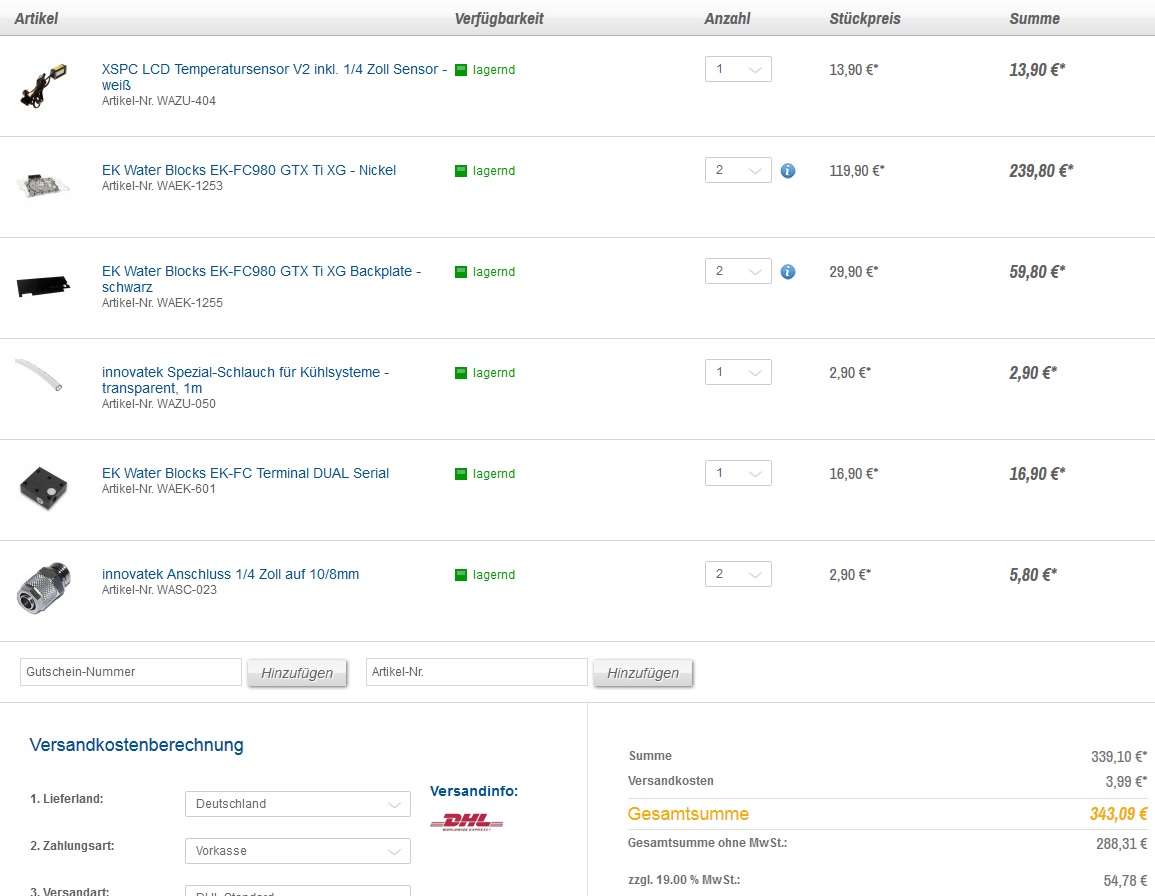Open quantity dropdown for XSPC LCD Temperatursensor
The width and height of the screenshot is (1155, 896).
click(x=738, y=69)
